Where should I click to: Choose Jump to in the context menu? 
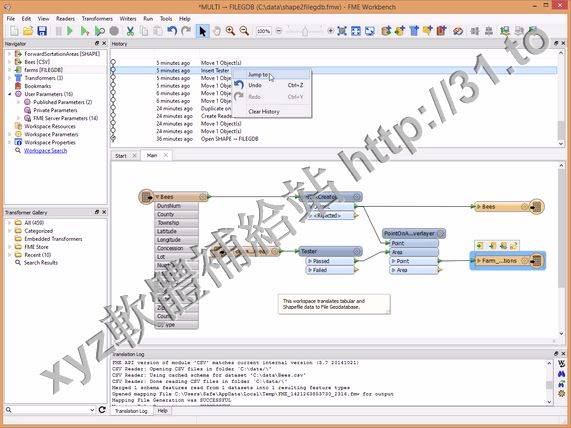click(x=271, y=75)
